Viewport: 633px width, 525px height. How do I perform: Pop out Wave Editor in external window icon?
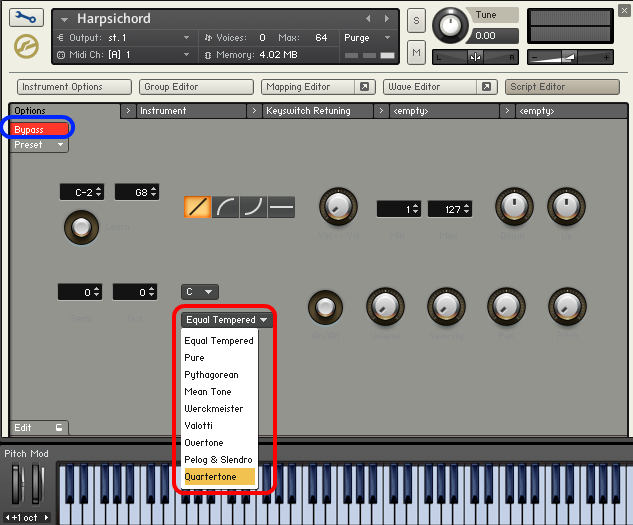(486, 87)
